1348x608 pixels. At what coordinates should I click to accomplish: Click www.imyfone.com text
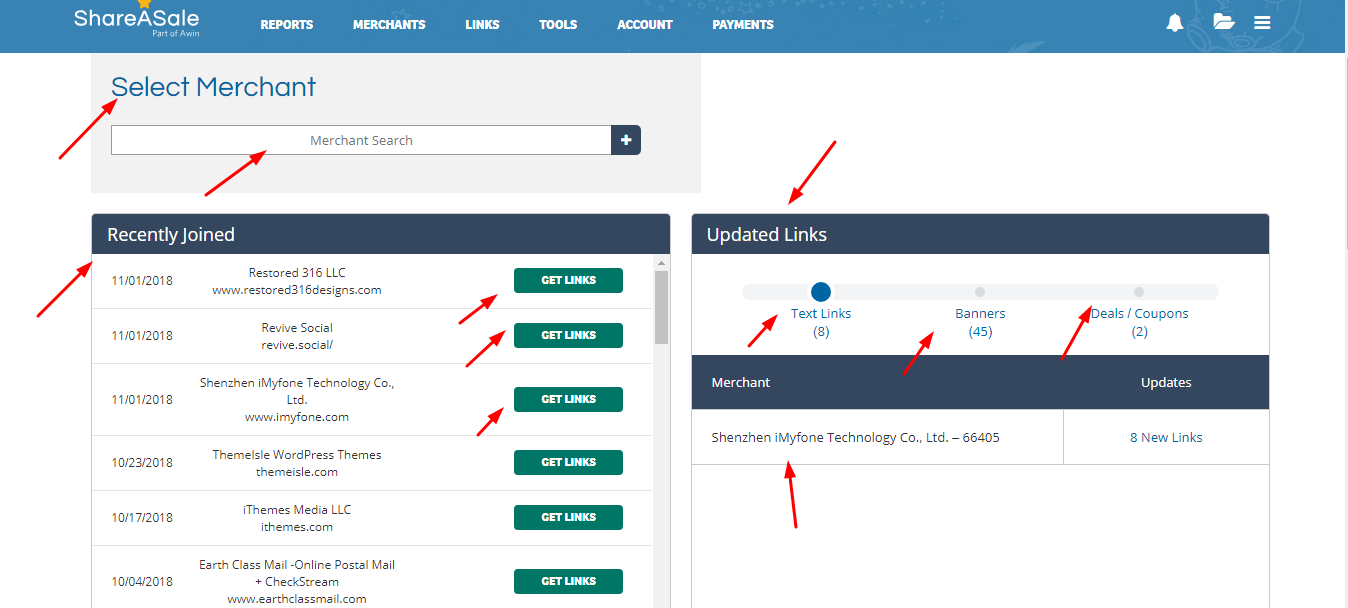[297, 417]
